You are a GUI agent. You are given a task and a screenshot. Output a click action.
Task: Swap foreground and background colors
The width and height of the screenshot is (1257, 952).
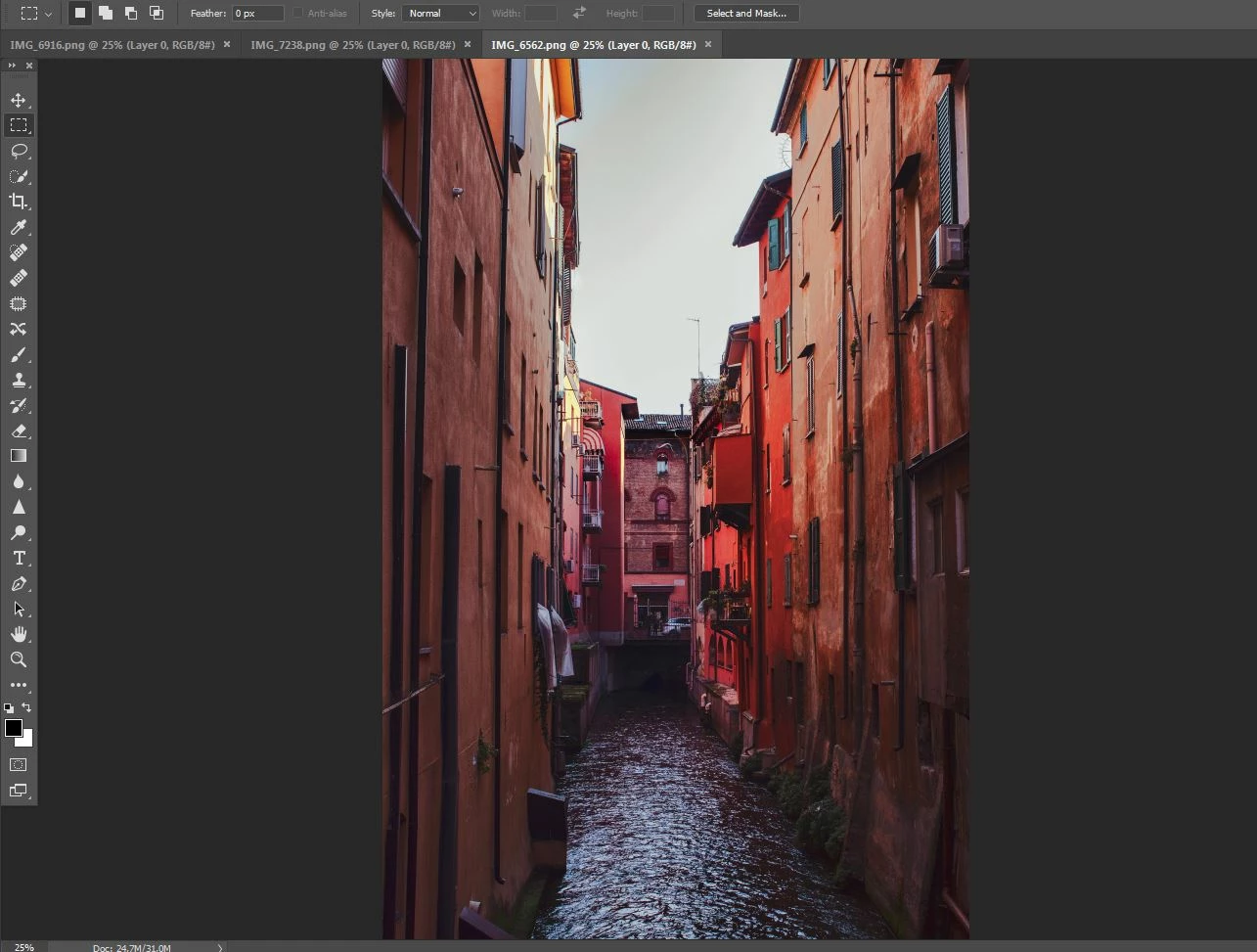26,706
